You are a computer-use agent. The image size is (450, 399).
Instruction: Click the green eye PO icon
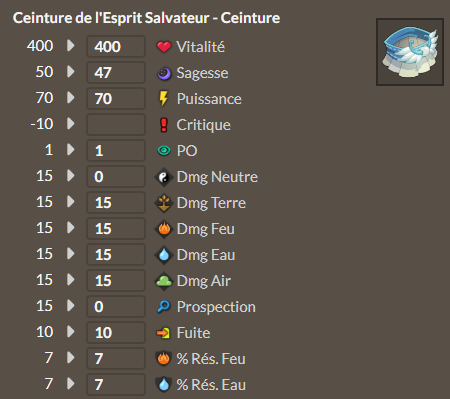point(164,151)
